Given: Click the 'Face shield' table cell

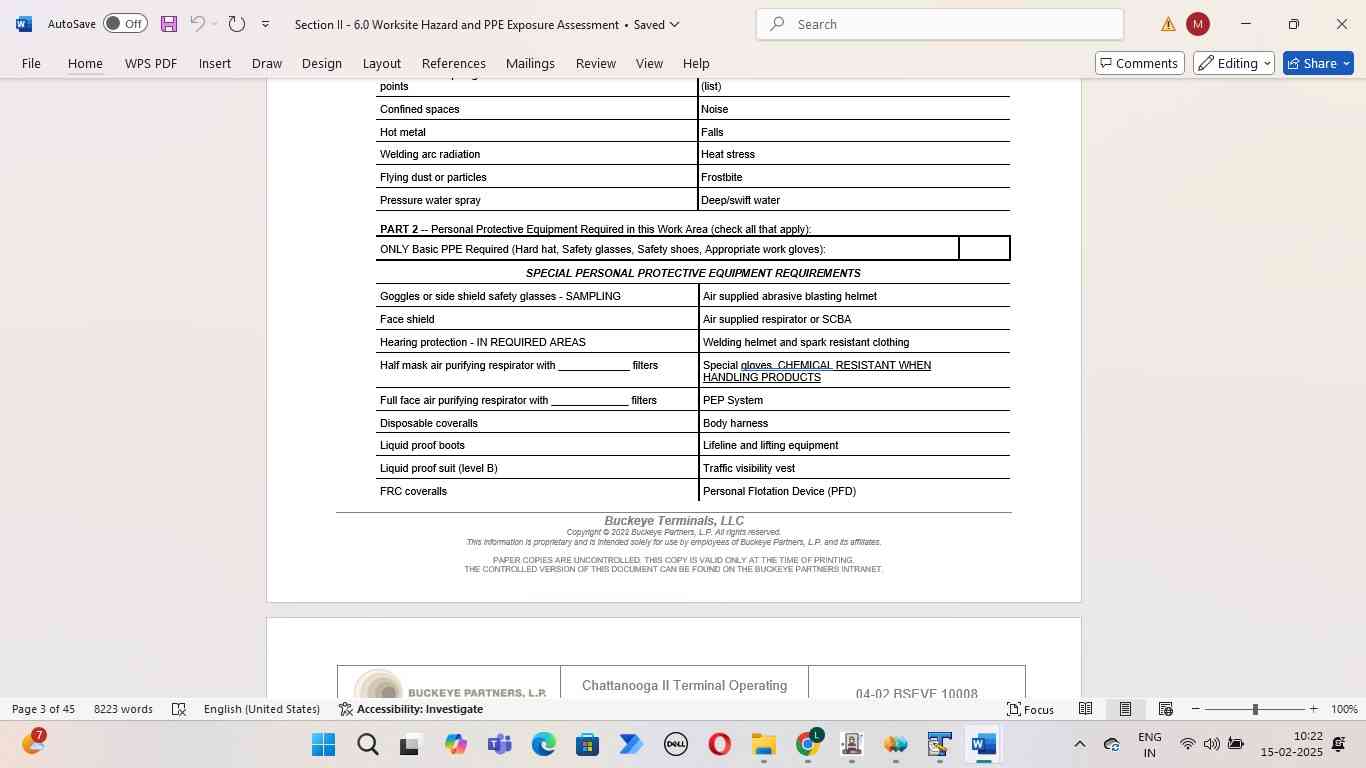Looking at the screenshot, I should (x=537, y=319).
